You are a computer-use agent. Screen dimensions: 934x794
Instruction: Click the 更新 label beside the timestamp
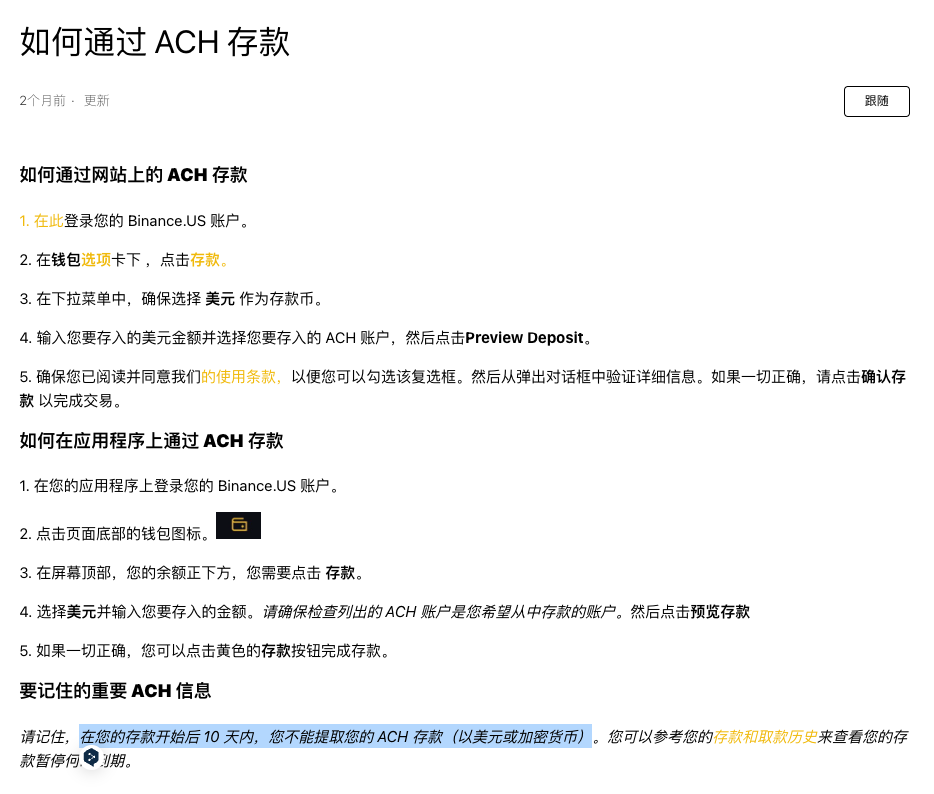tap(96, 101)
